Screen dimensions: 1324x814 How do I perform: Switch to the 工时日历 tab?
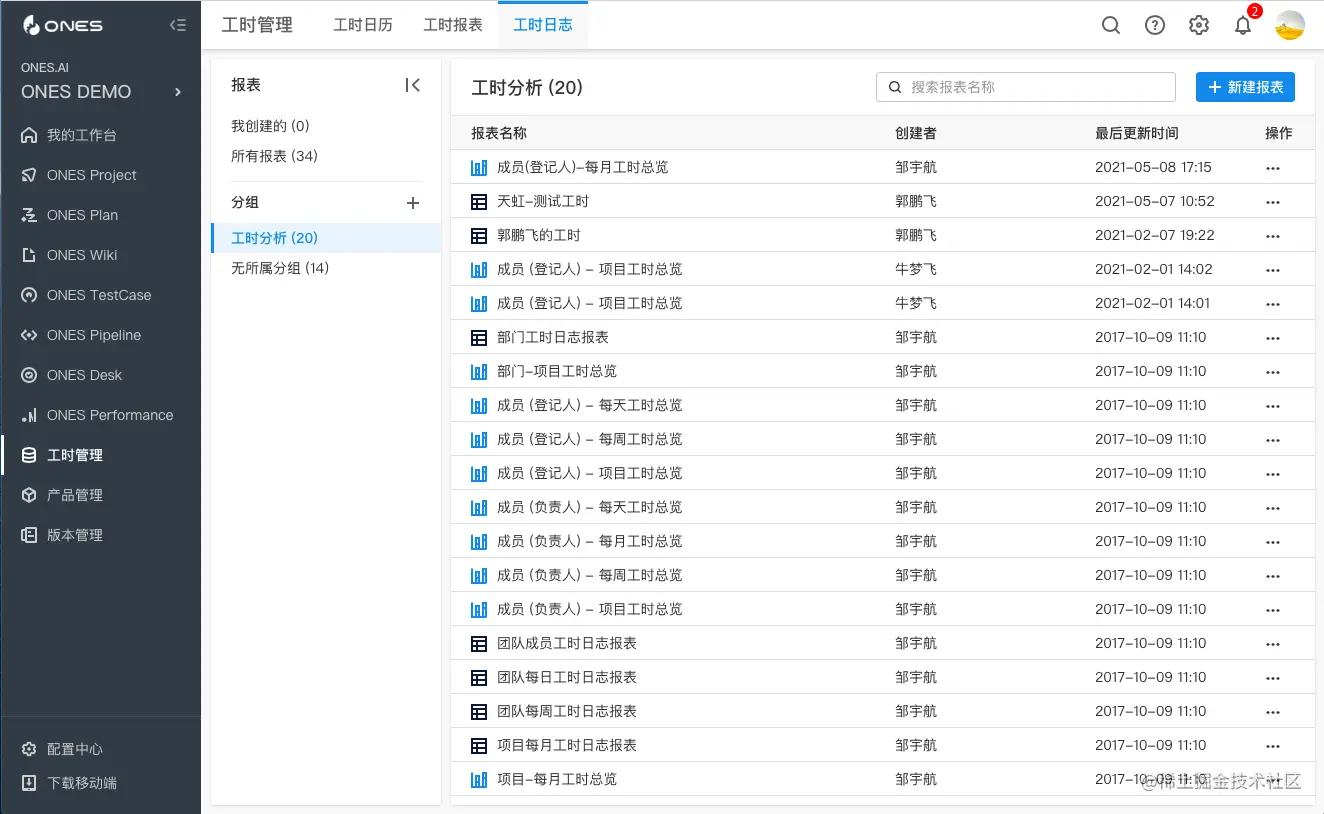(x=363, y=25)
